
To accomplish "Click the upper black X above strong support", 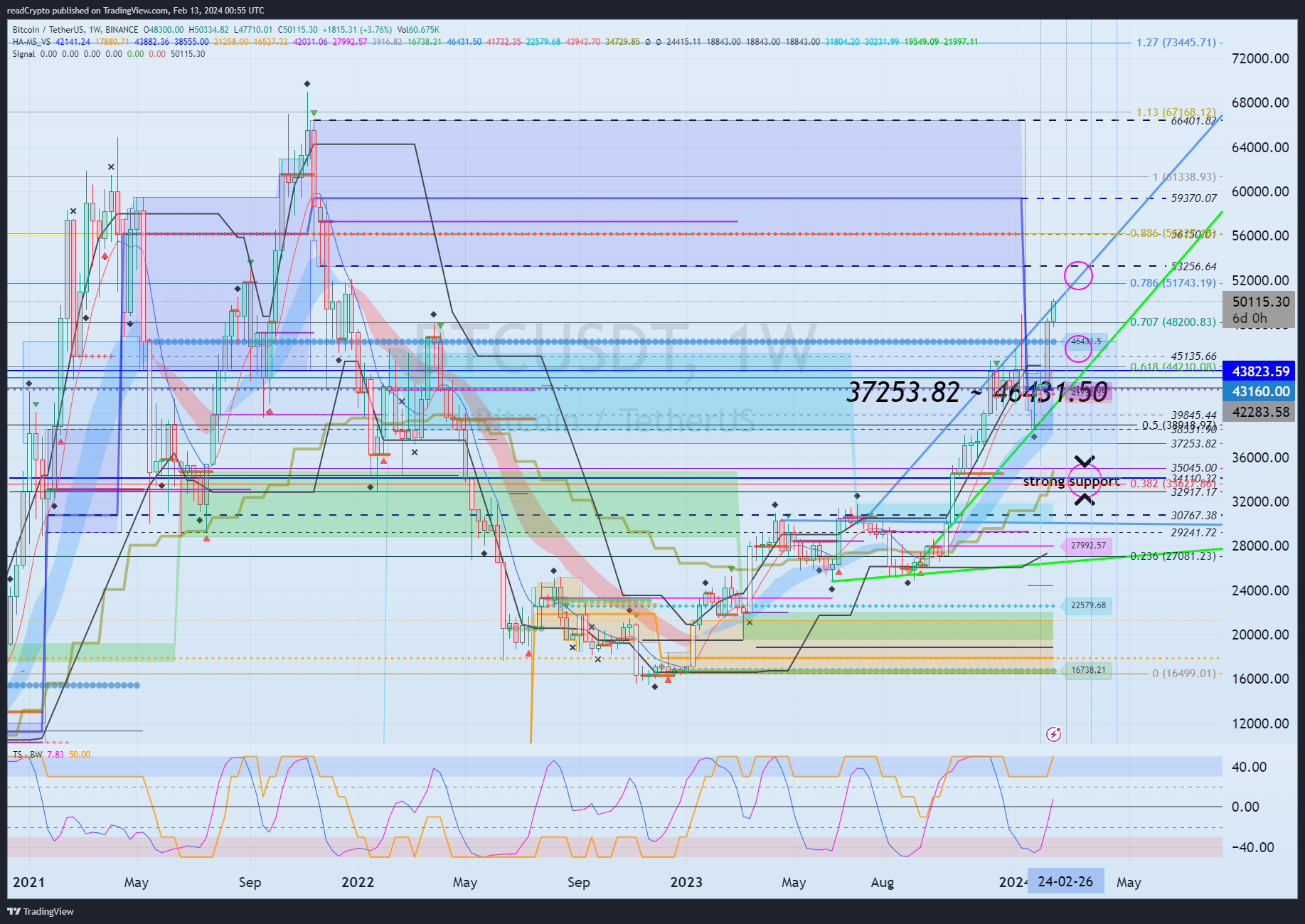I will pos(1084,461).
